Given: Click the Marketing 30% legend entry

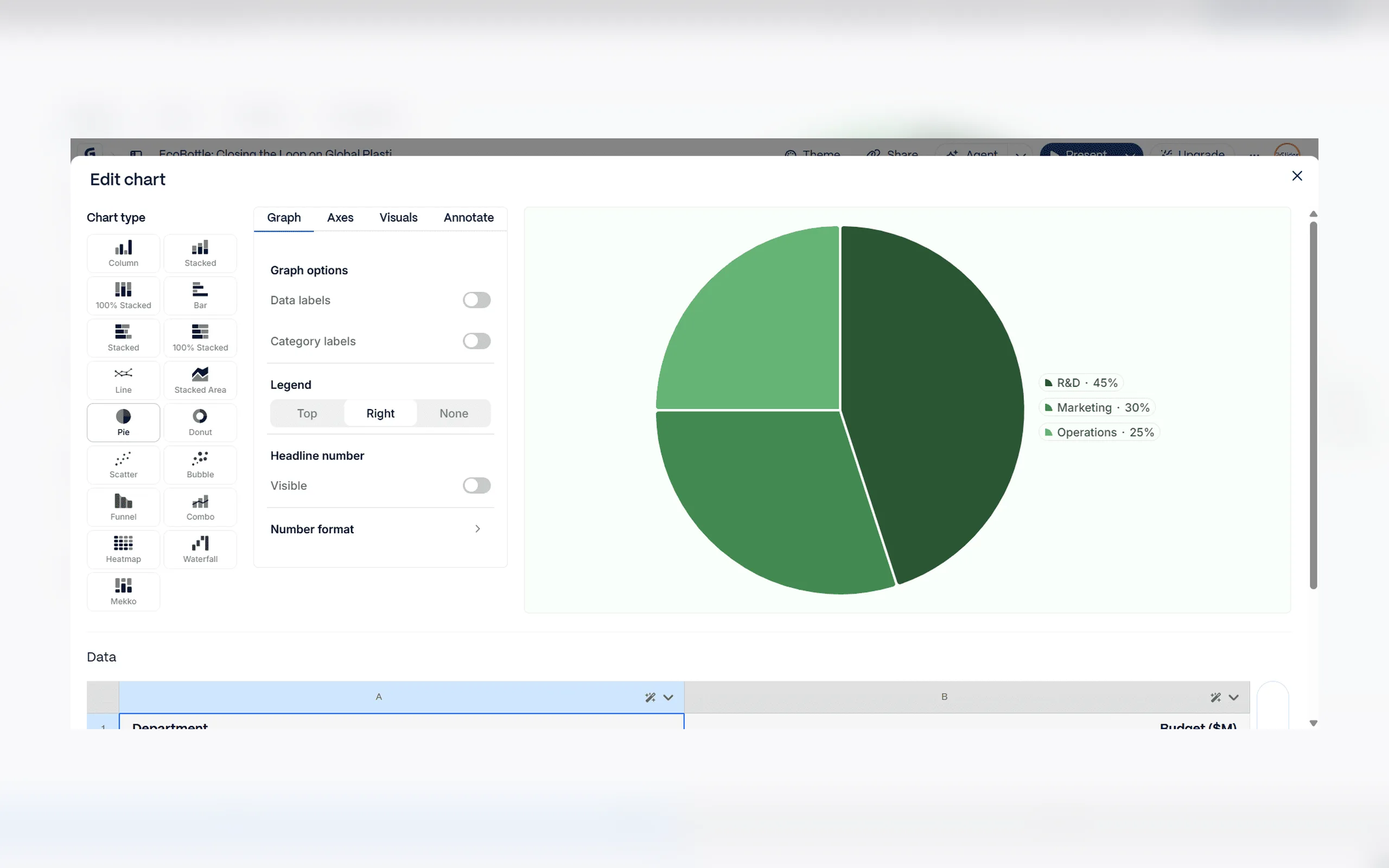Looking at the screenshot, I should click(x=1097, y=407).
